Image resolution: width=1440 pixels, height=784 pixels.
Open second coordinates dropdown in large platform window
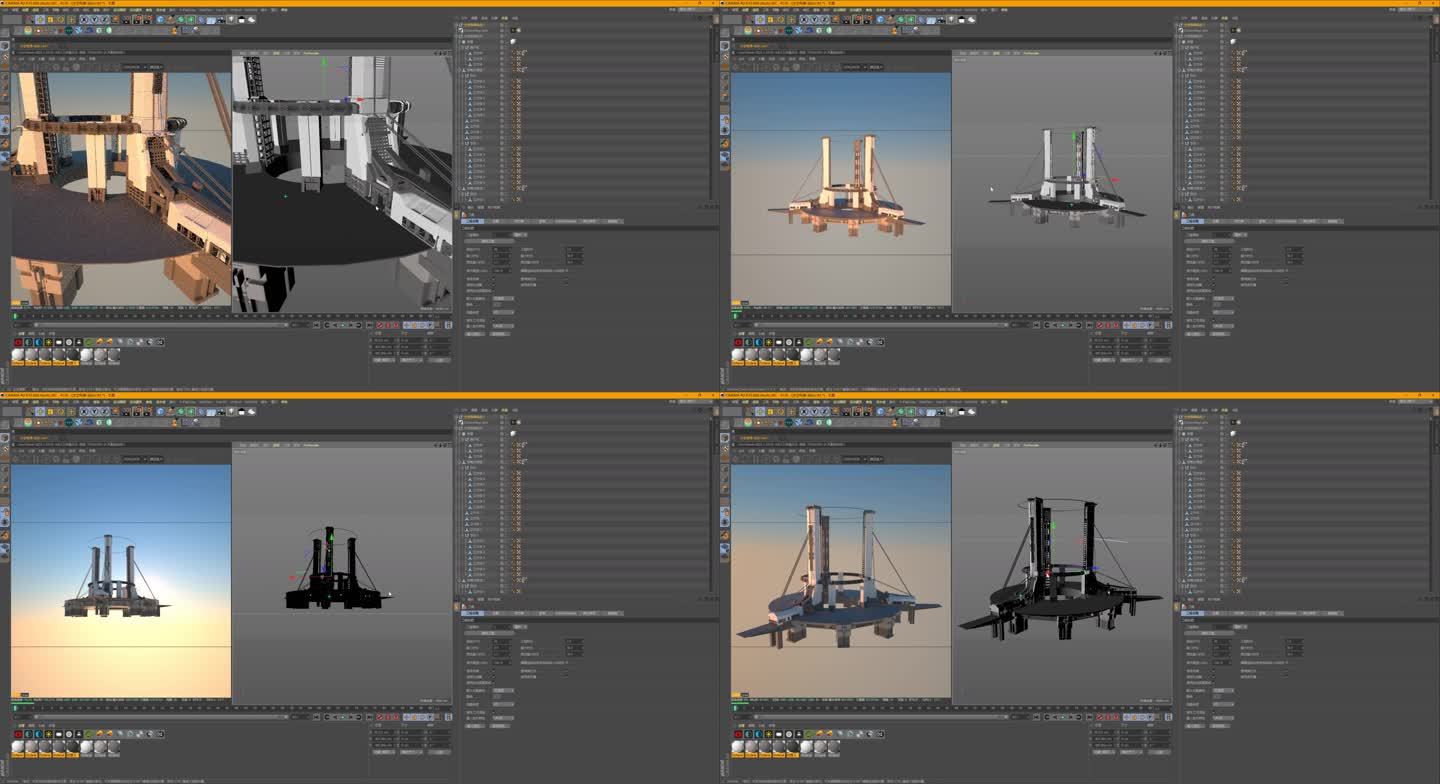click(x=1132, y=752)
